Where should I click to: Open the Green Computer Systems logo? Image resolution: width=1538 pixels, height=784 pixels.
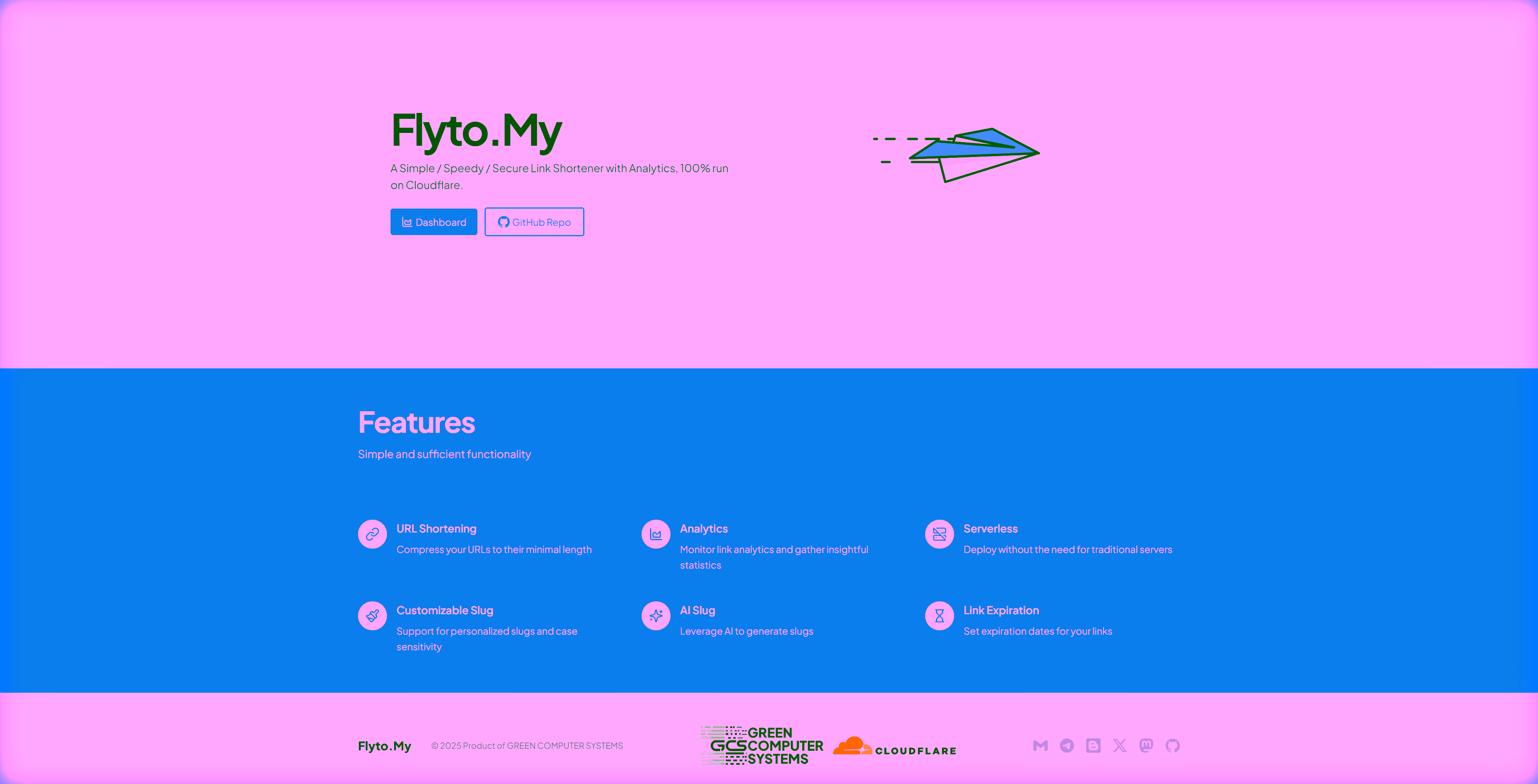click(x=762, y=745)
